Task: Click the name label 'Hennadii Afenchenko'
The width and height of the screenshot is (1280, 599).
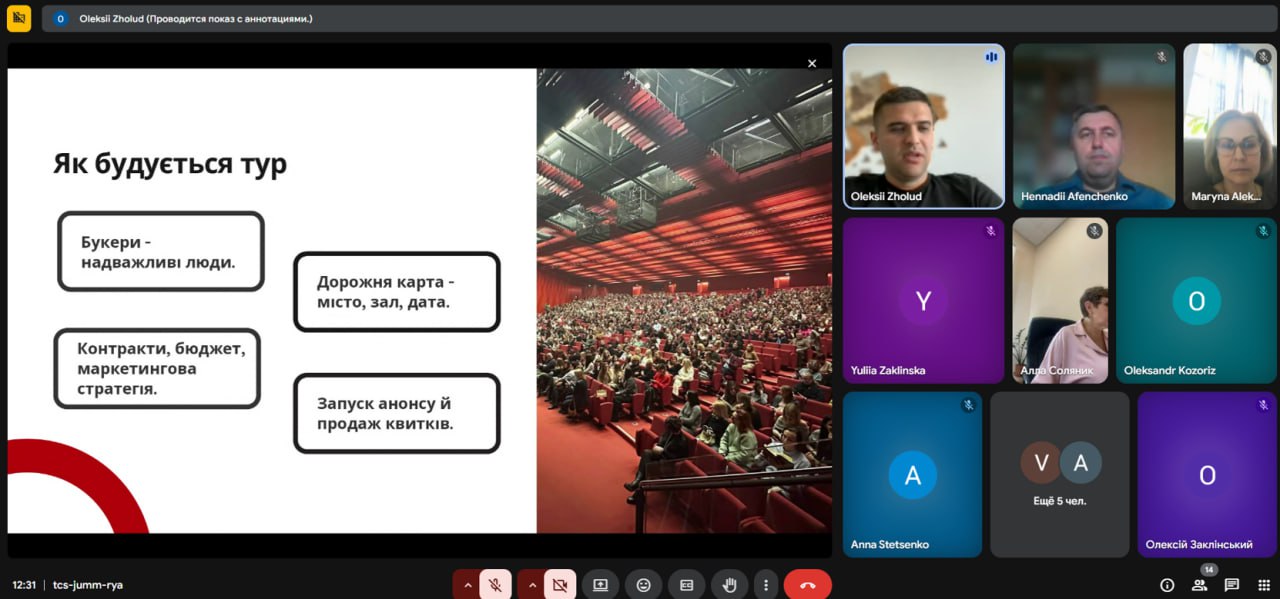Action: (x=1074, y=196)
